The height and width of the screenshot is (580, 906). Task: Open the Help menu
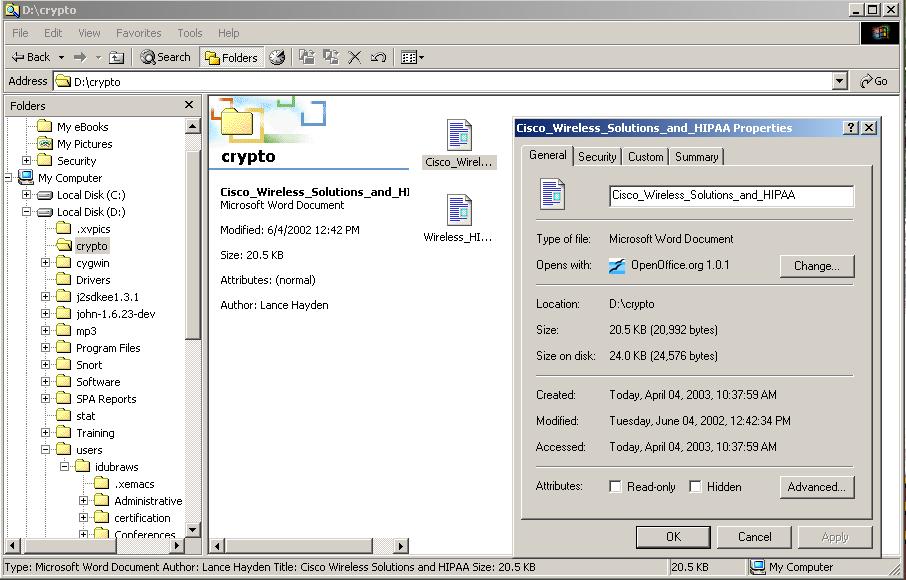pyautogui.click(x=228, y=33)
